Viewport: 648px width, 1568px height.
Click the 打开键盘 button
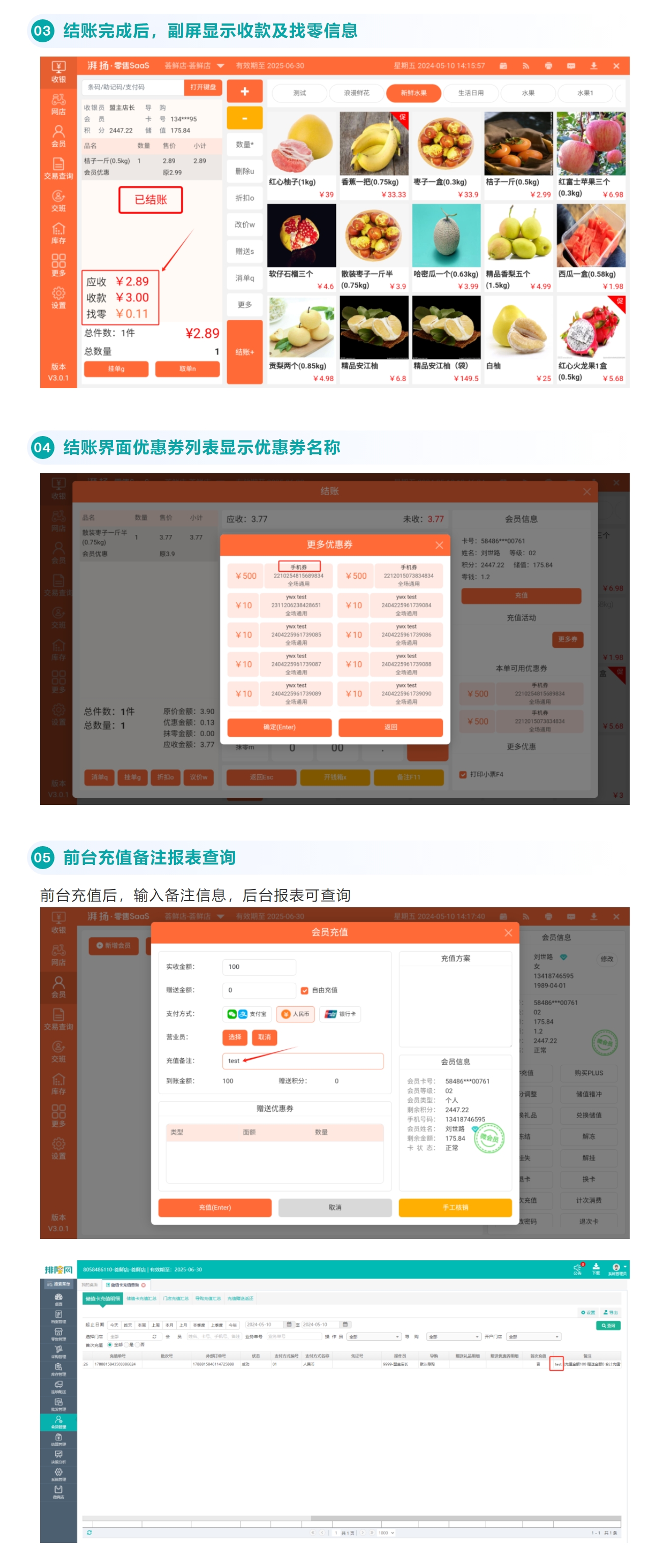coord(203,87)
